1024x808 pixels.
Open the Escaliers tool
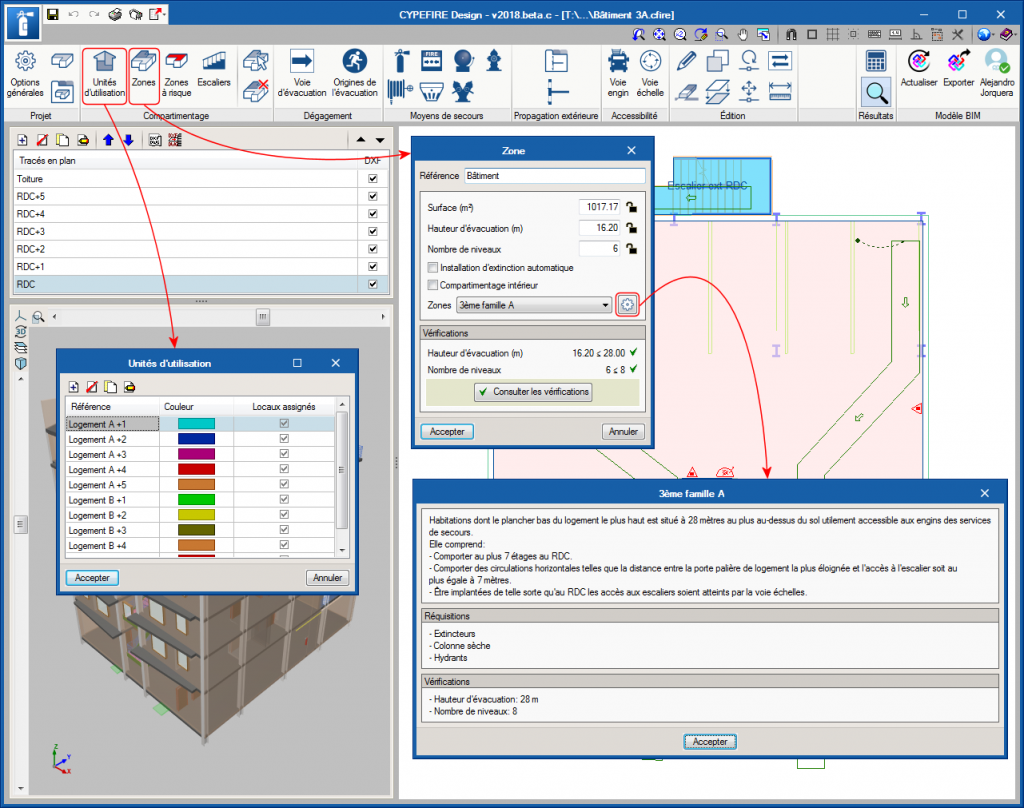point(214,74)
